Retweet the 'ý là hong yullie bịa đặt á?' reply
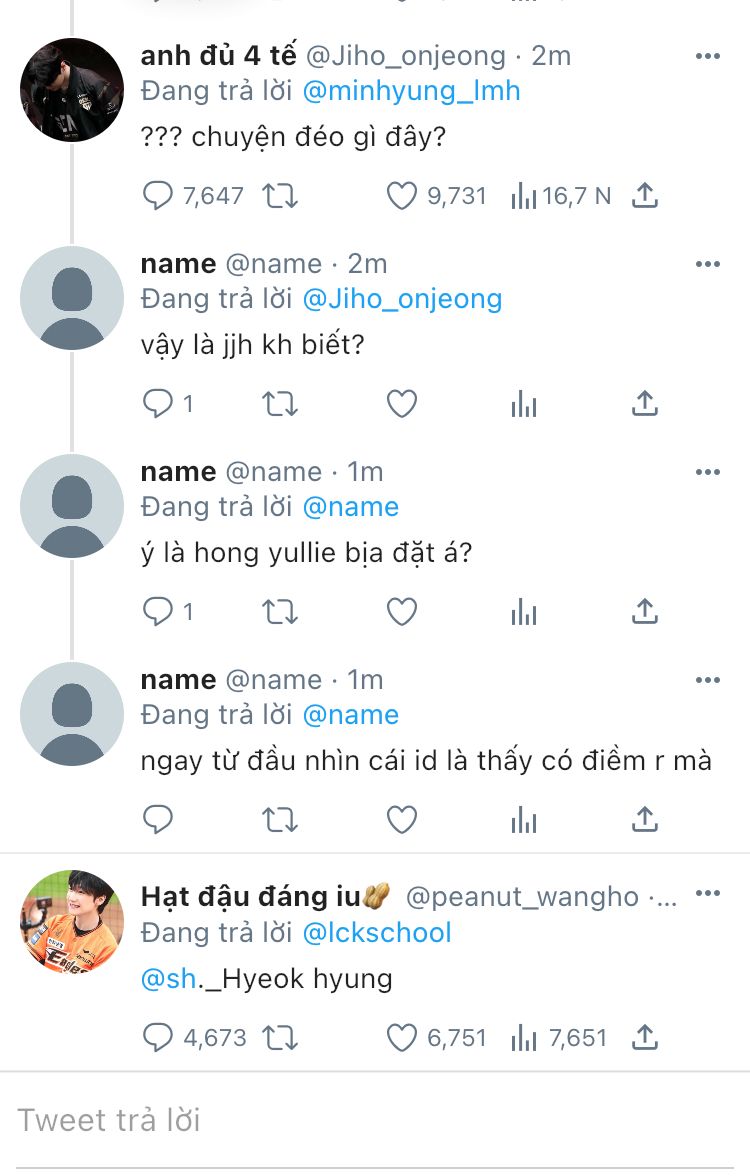This screenshot has height=1176, width=750. point(280,612)
